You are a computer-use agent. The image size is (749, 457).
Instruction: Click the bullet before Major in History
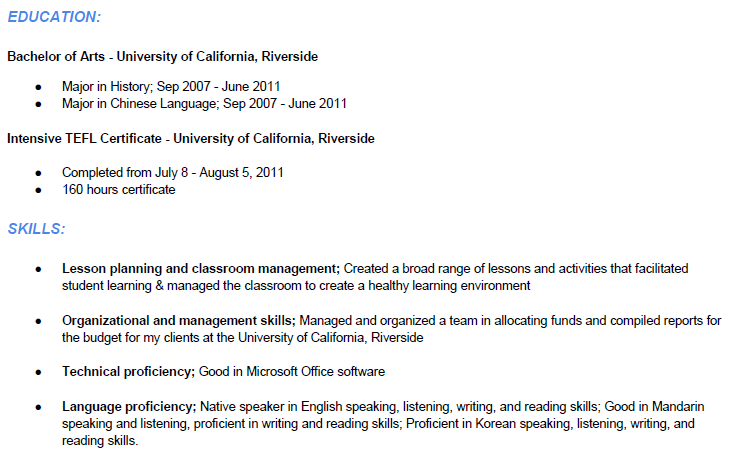tap(38, 87)
